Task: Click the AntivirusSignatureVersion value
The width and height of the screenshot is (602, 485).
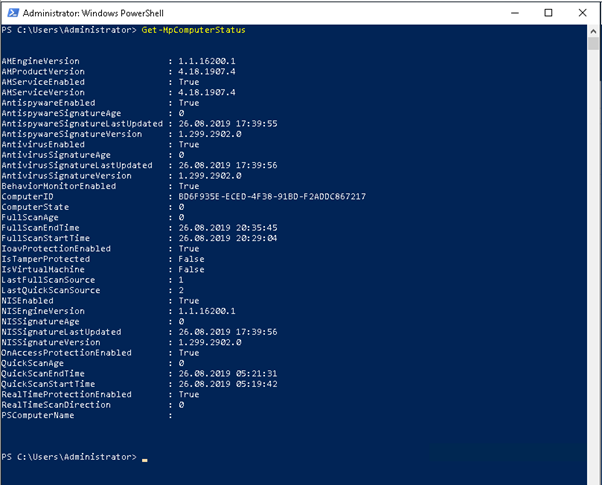Action: click(x=209, y=175)
